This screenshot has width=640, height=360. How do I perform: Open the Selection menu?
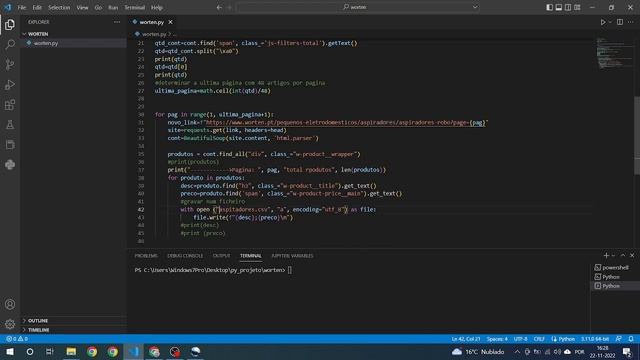[x=59, y=7]
